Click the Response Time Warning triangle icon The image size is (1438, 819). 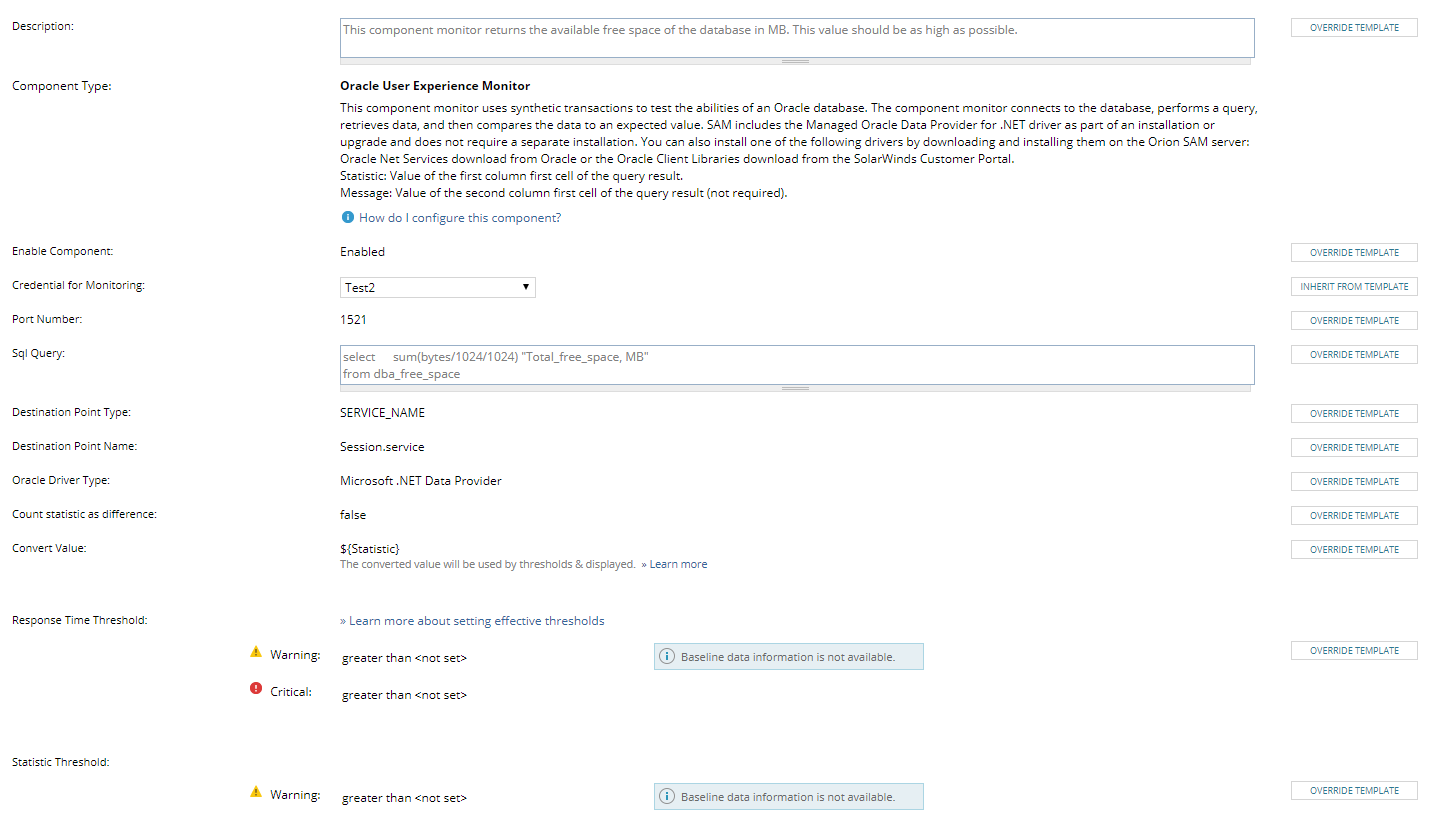click(x=256, y=653)
